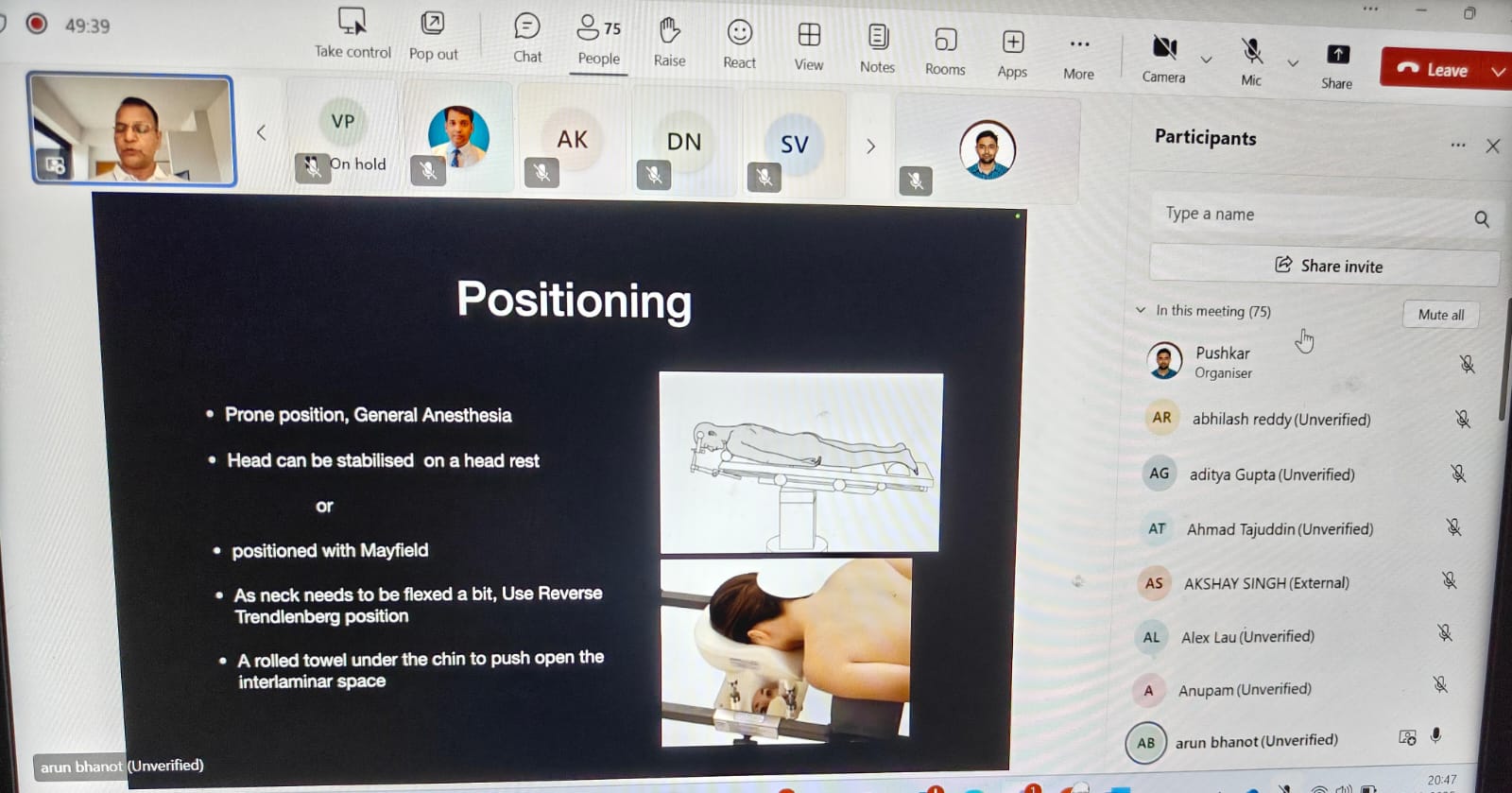Screen dimensions: 1512x793
Task: Toggle Alex Lau's muted mic icon
Action: pyautogui.click(x=1444, y=632)
